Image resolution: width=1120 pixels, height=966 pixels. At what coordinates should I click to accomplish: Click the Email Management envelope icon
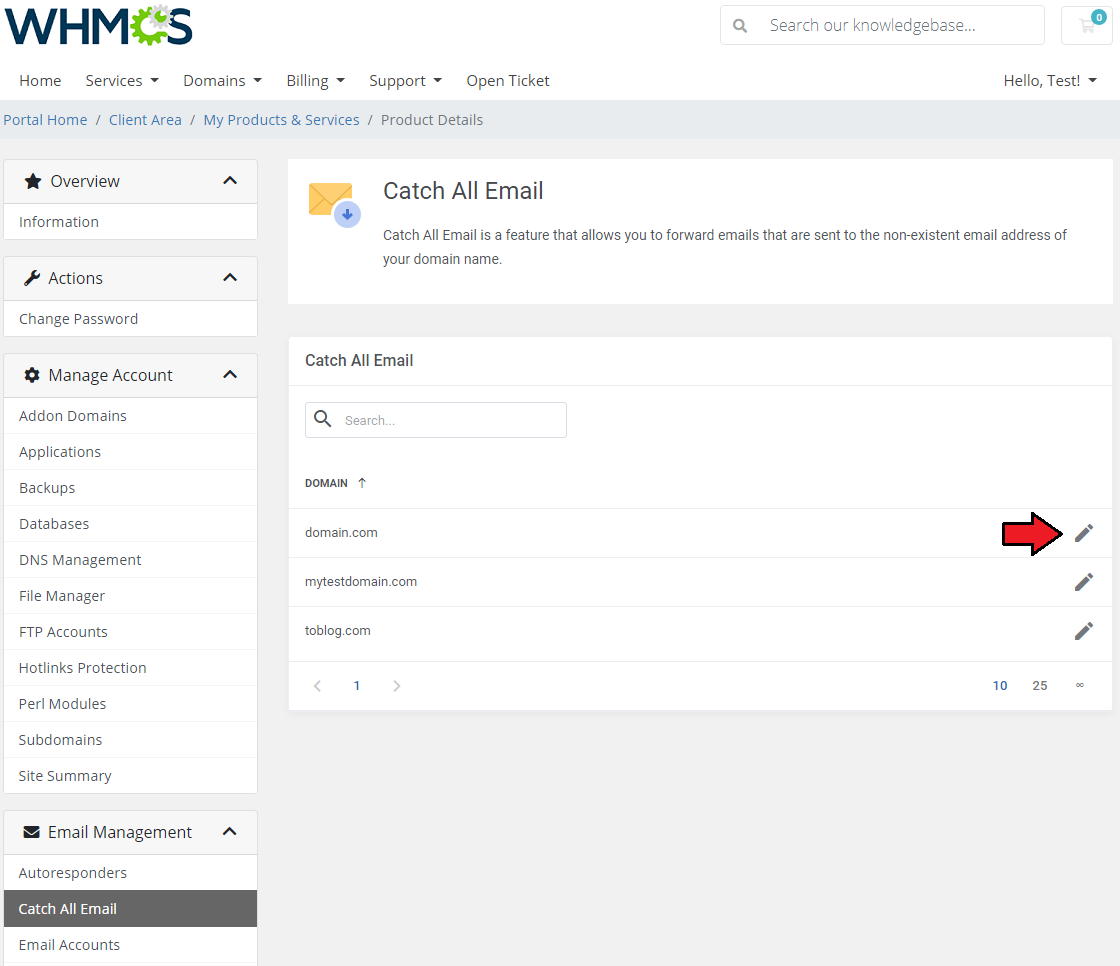31,832
